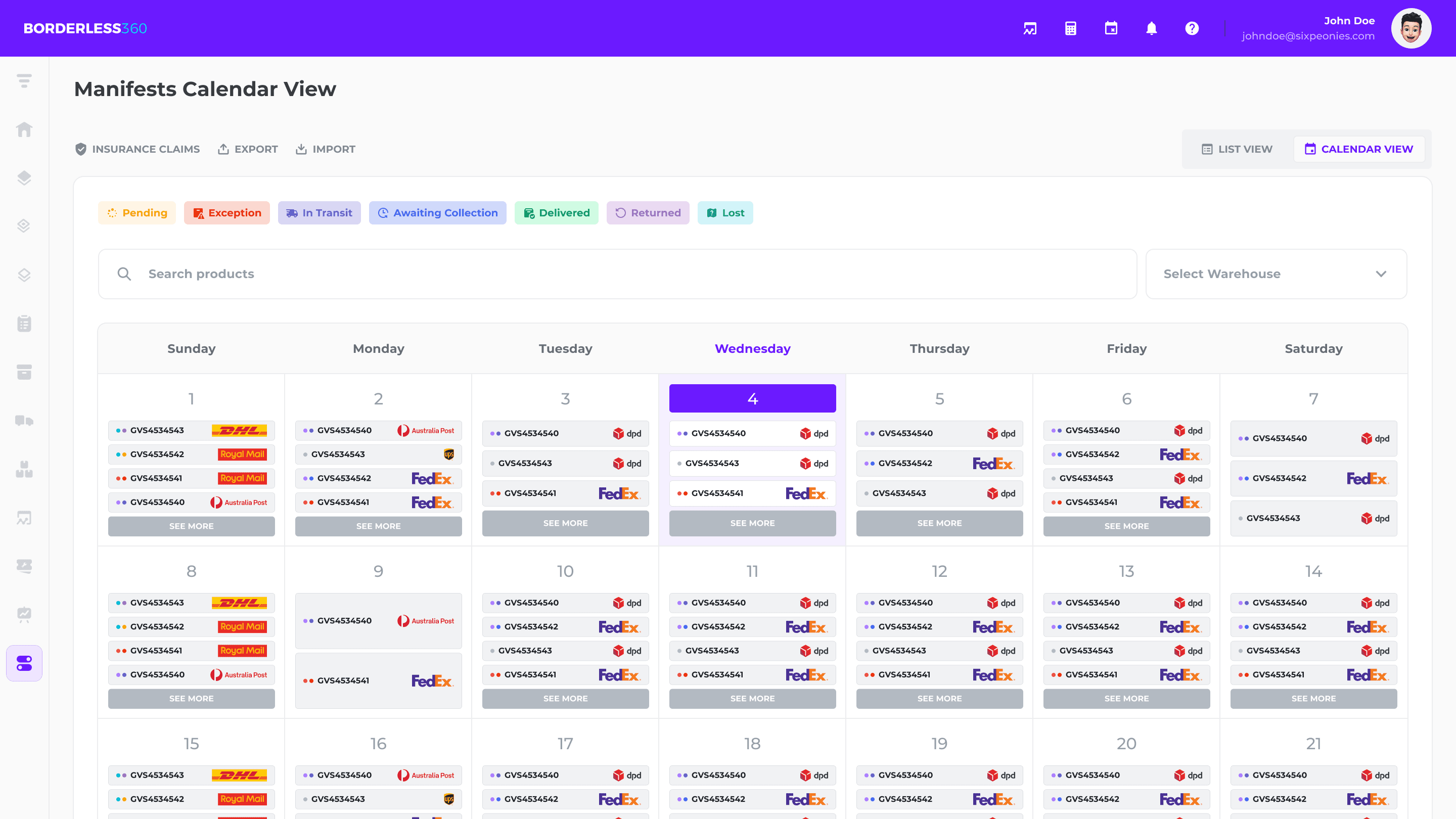This screenshot has height=819, width=1456.
Task: Expand day 1 with See More
Action: [192, 526]
